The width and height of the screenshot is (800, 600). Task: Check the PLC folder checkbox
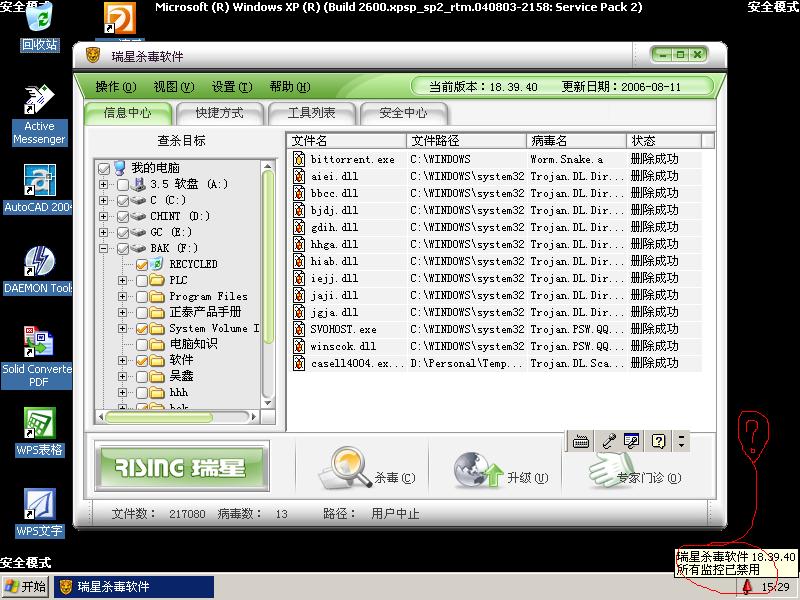[x=142, y=281]
